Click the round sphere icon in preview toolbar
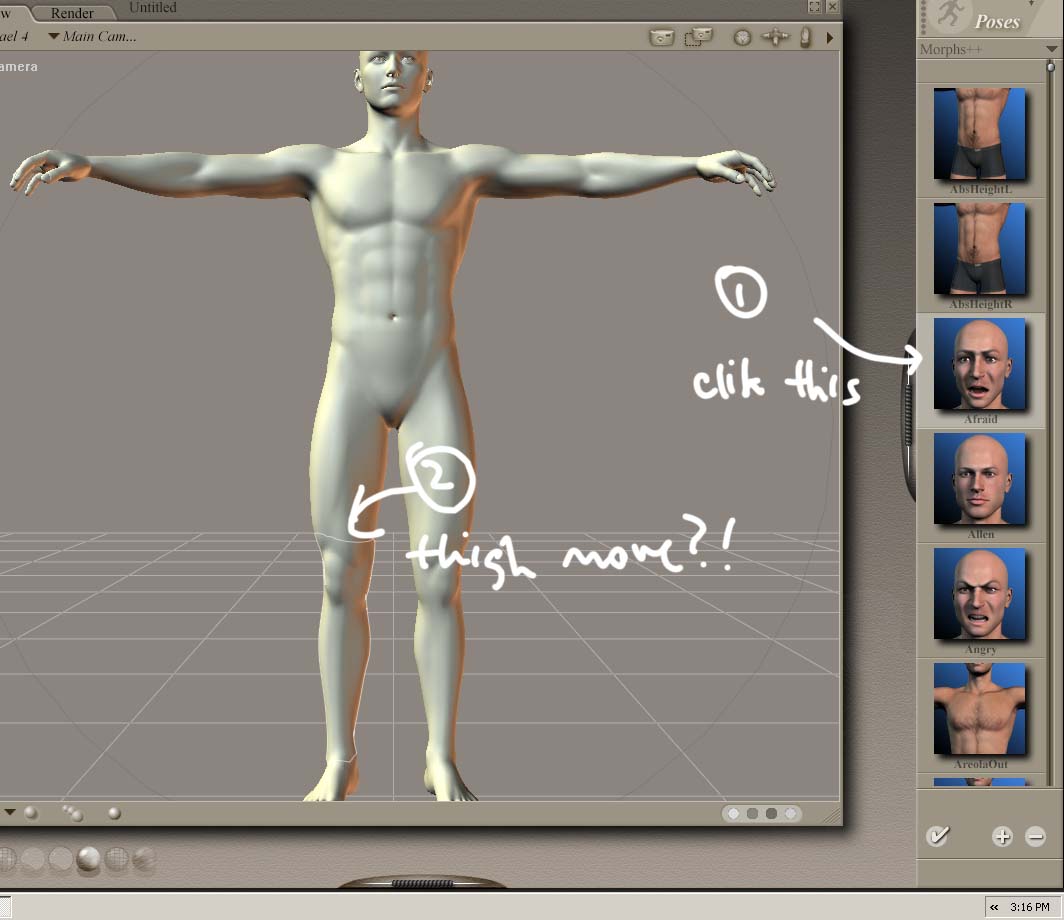The height and width of the screenshot is (920, 1064). click(x=742, y=38)
